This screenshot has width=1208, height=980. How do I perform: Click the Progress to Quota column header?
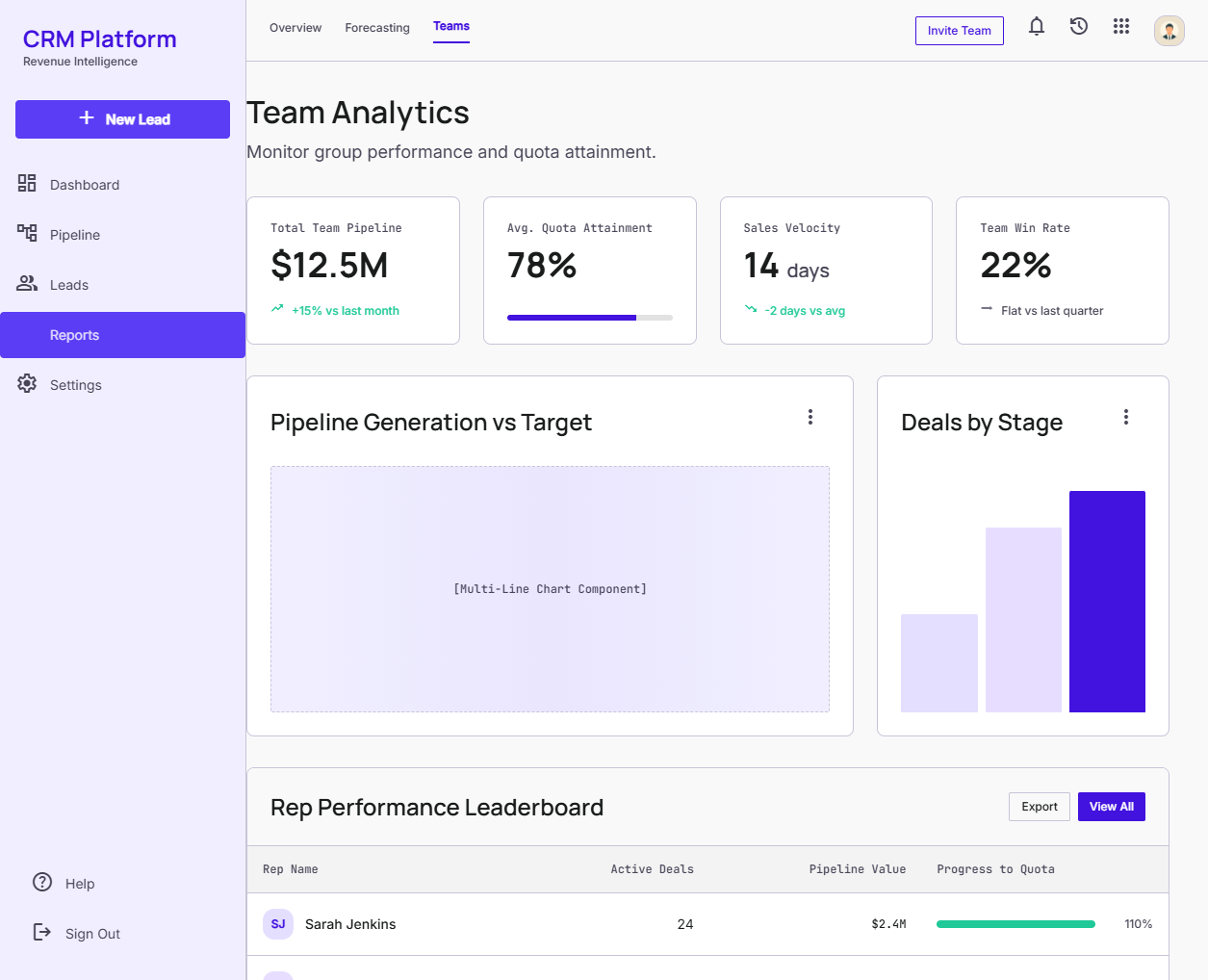(995, 869)
